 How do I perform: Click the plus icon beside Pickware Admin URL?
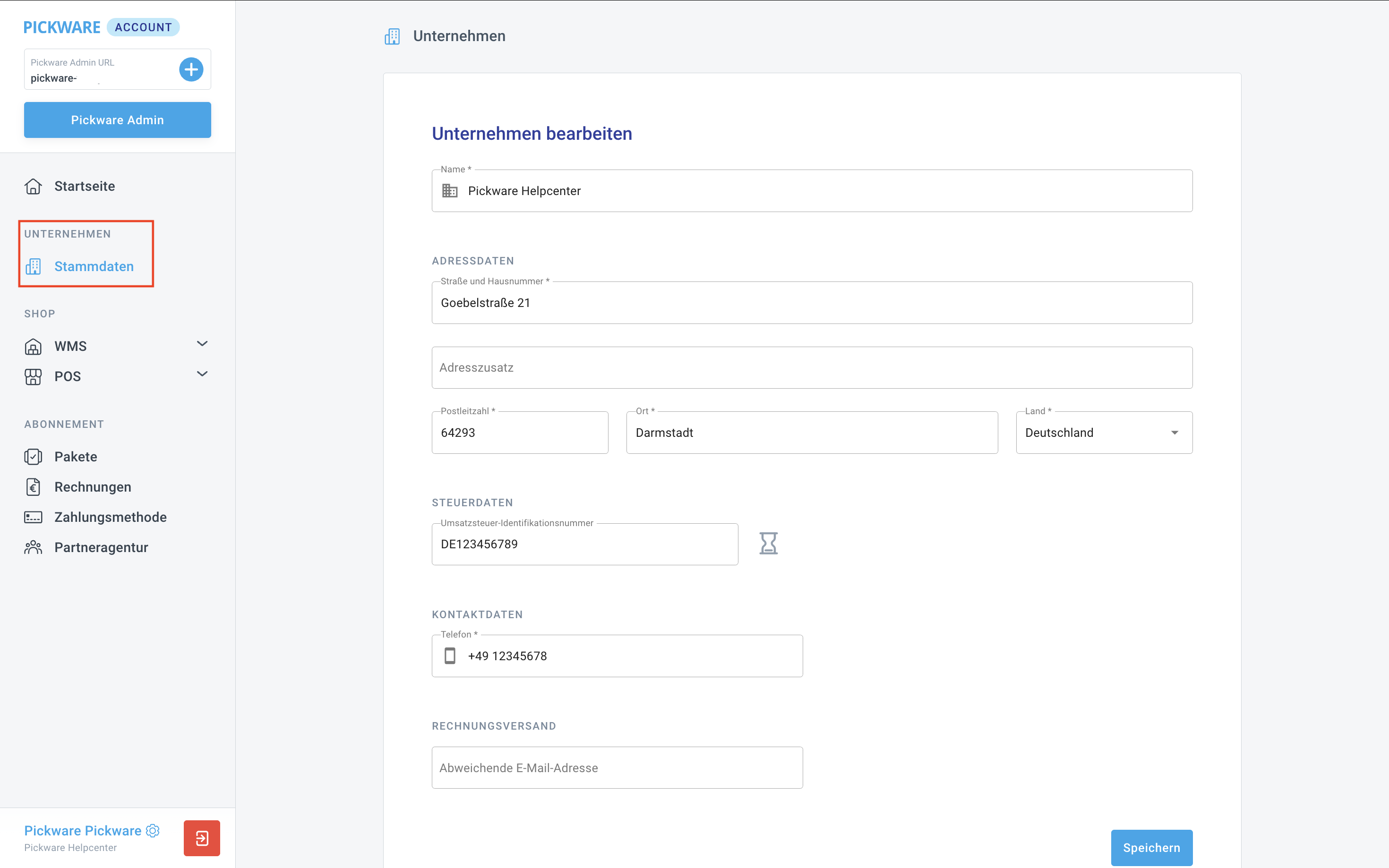tap(191, 69)
